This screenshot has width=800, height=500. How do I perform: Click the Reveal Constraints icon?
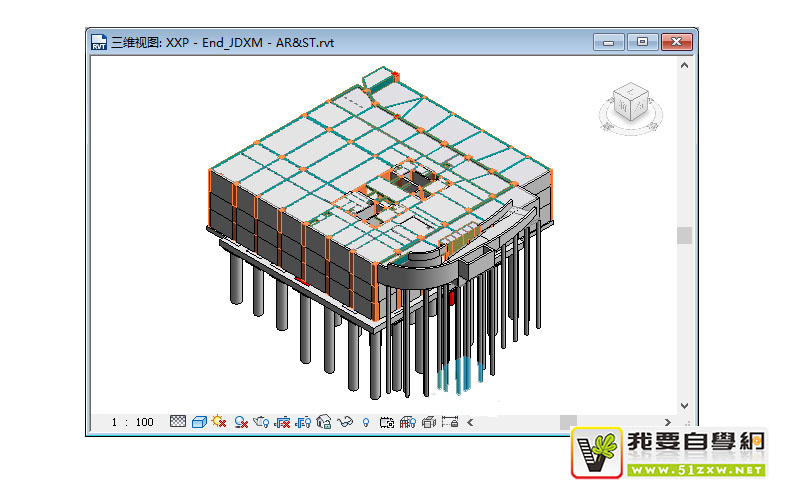coord(449,422)
